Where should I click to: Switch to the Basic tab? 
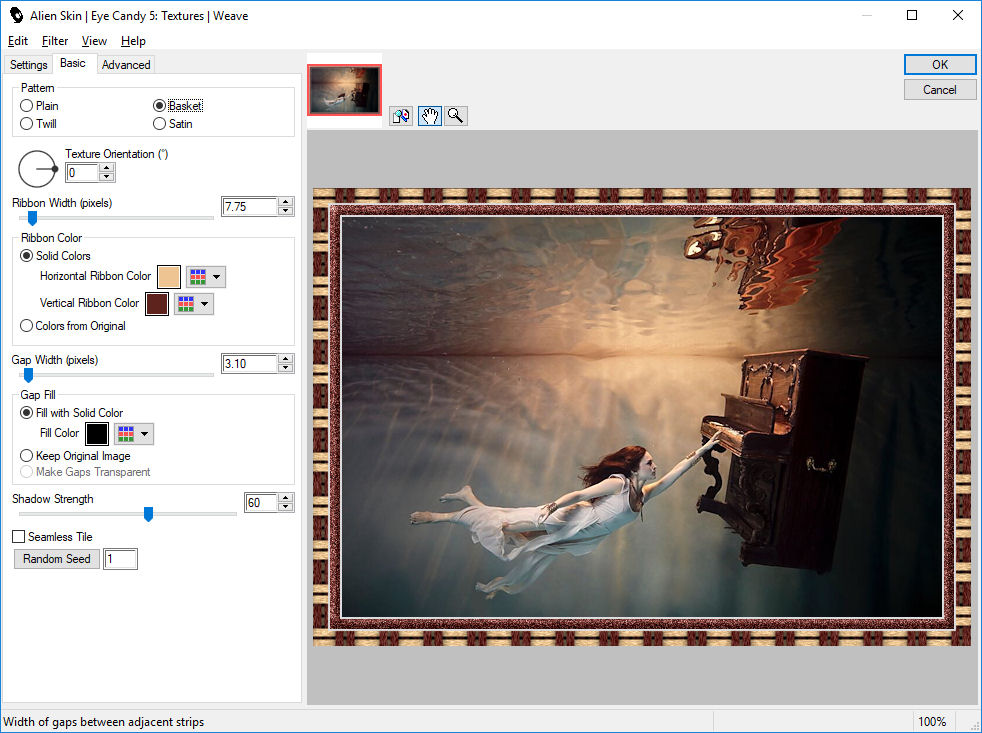pyautogui.click(x=73, y=63)
